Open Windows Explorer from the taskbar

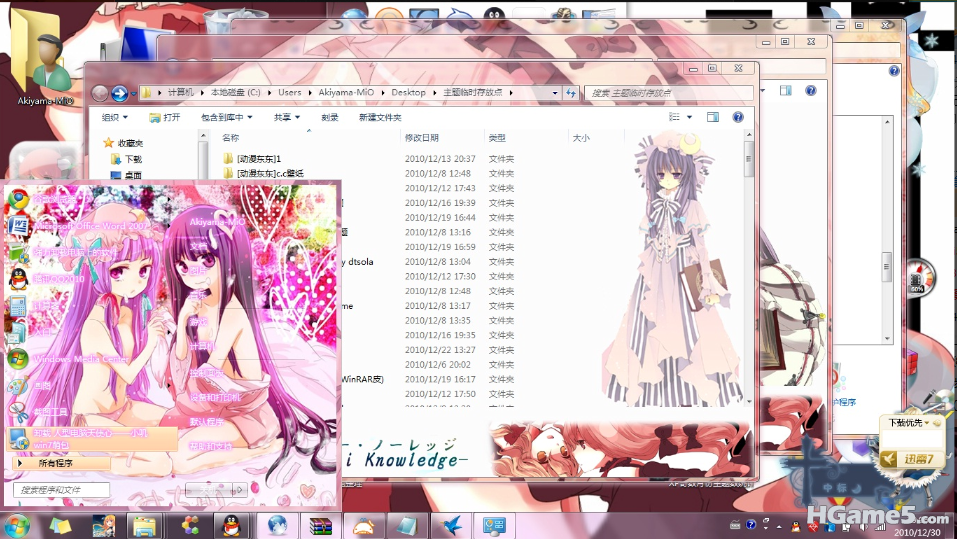[145, 526]
